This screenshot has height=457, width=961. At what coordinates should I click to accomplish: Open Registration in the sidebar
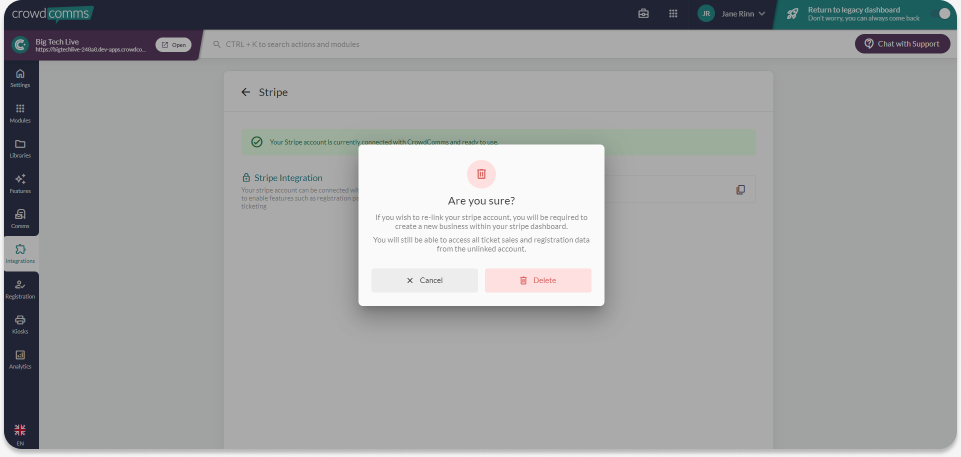pyautogui.click(x=20, y=289)
